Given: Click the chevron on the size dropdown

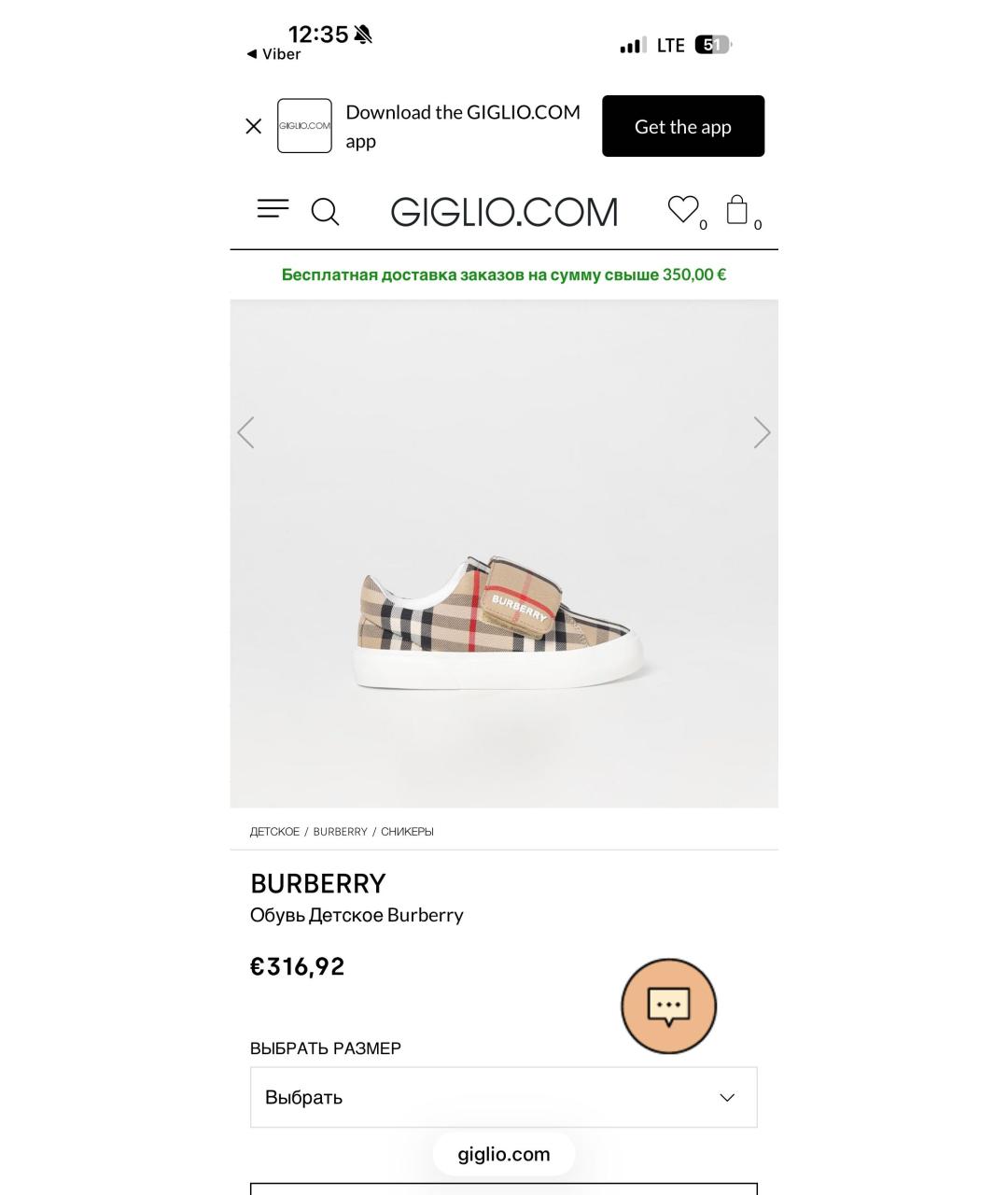Looking at the screenshot, I should click(x=726, y=1097).
